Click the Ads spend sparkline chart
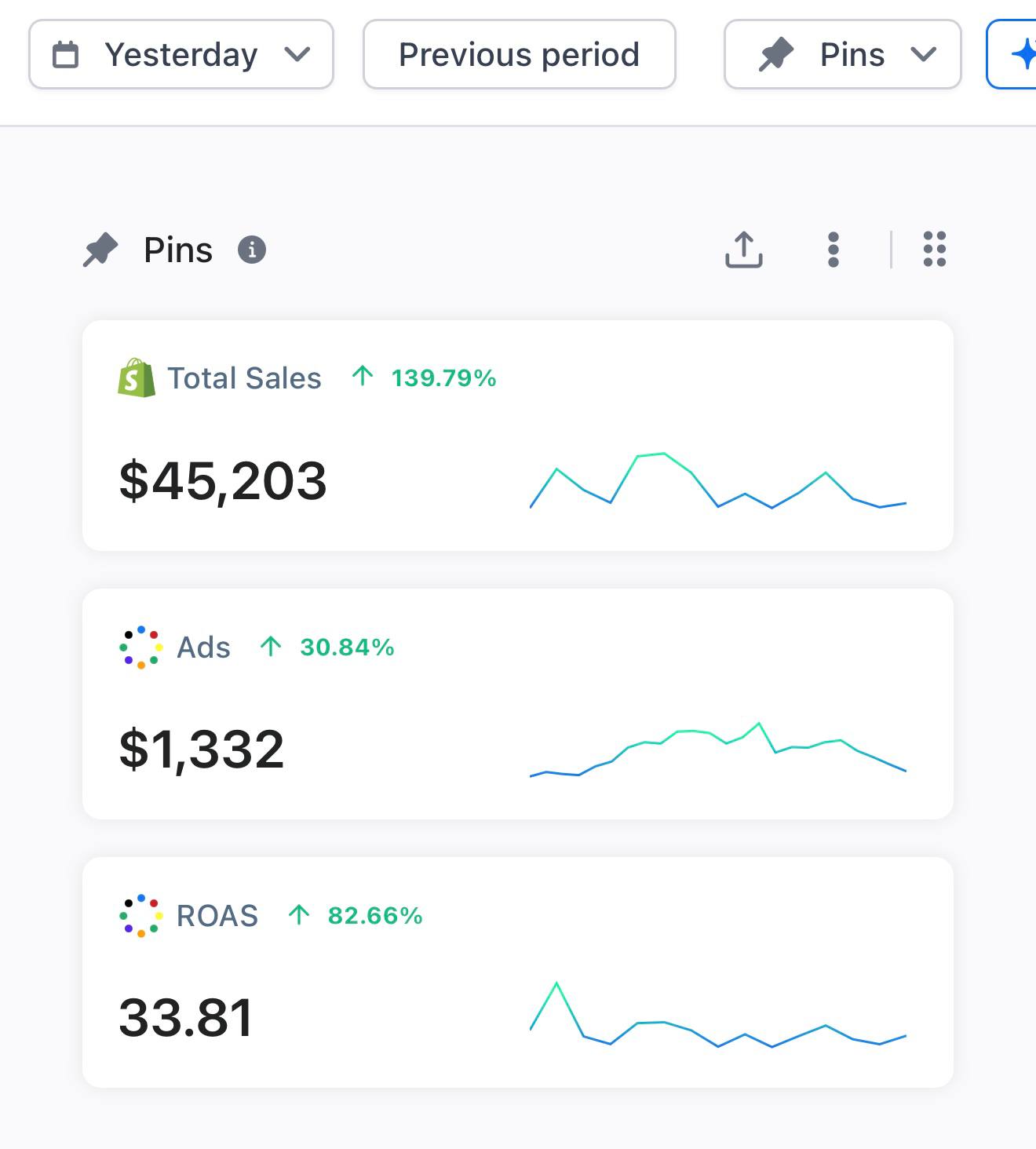 (718, 750)
